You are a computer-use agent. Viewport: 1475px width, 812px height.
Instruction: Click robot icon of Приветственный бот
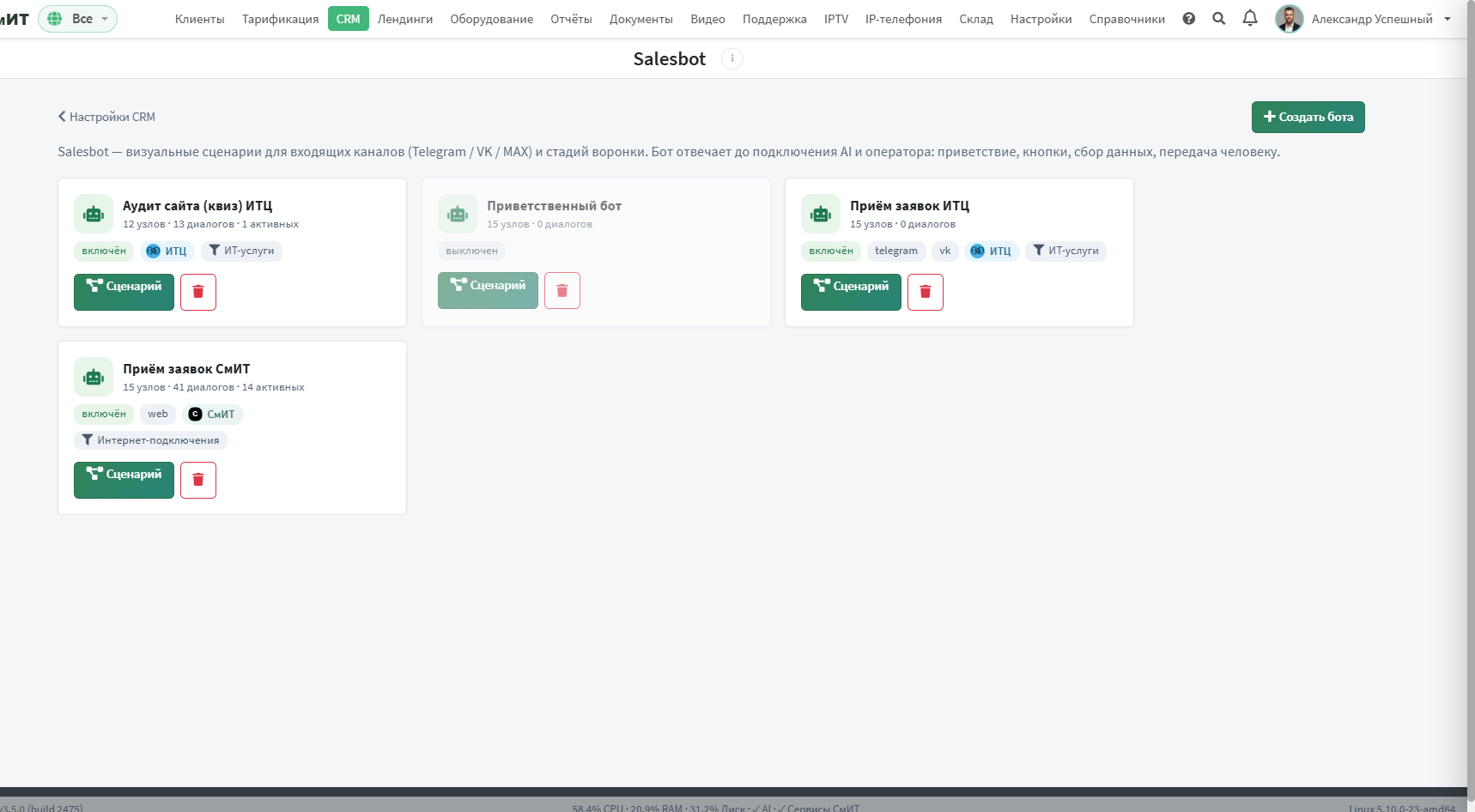458,214
